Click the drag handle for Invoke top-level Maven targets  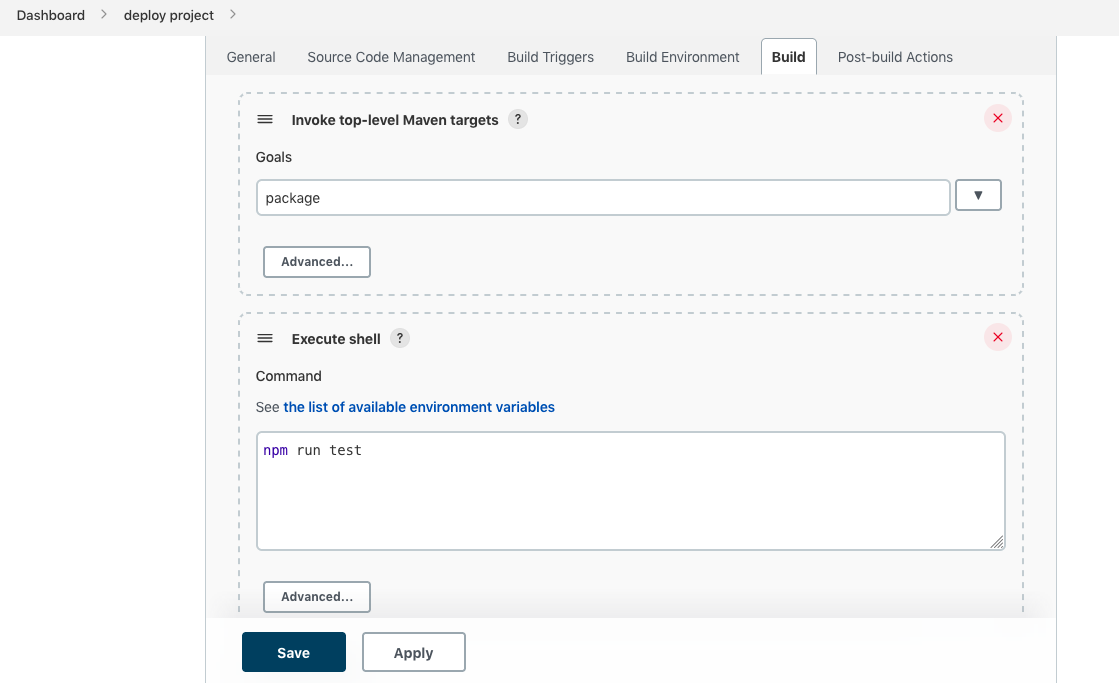pos(265,119)
